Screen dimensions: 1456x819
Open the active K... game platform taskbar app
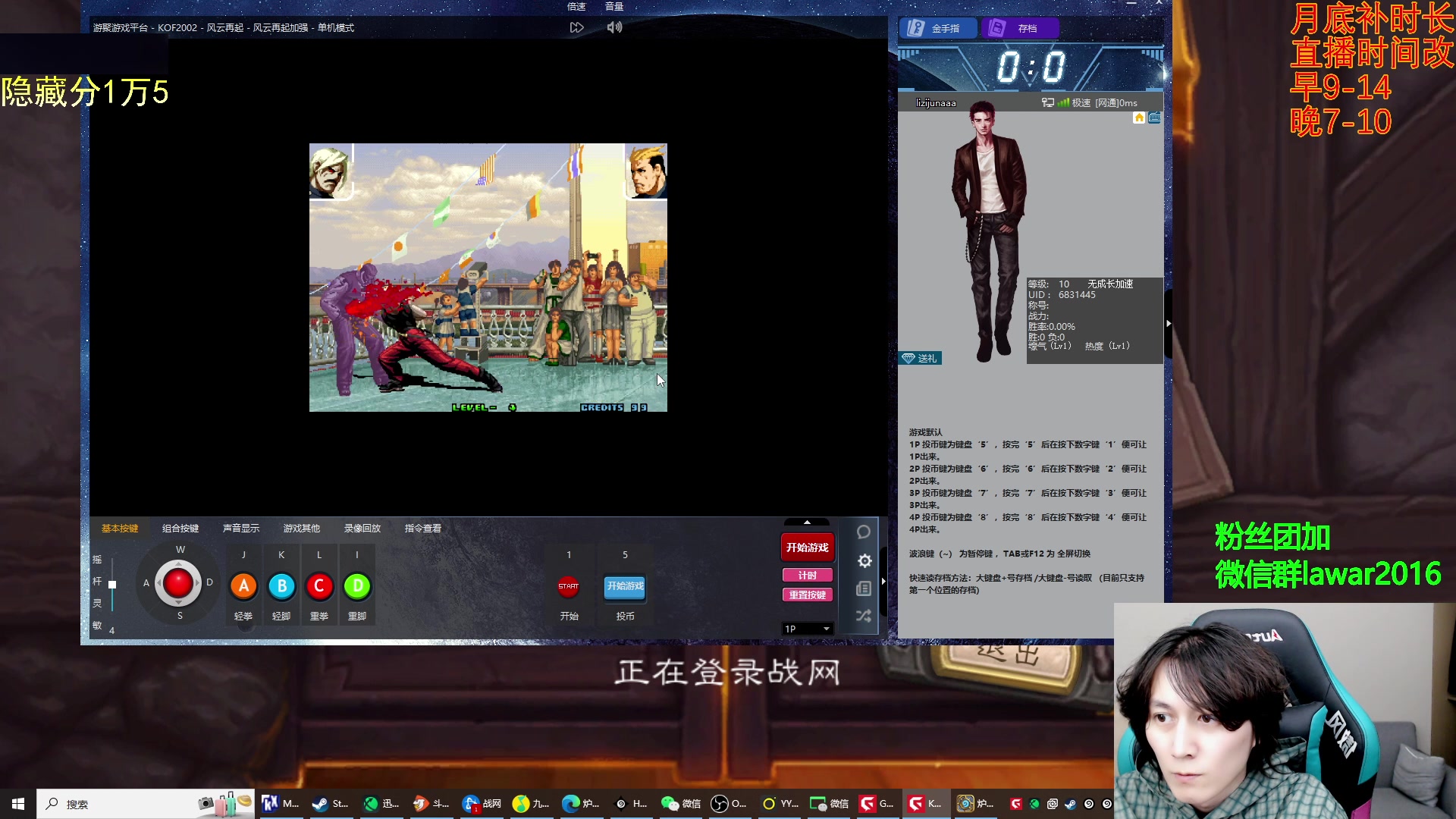926,804
